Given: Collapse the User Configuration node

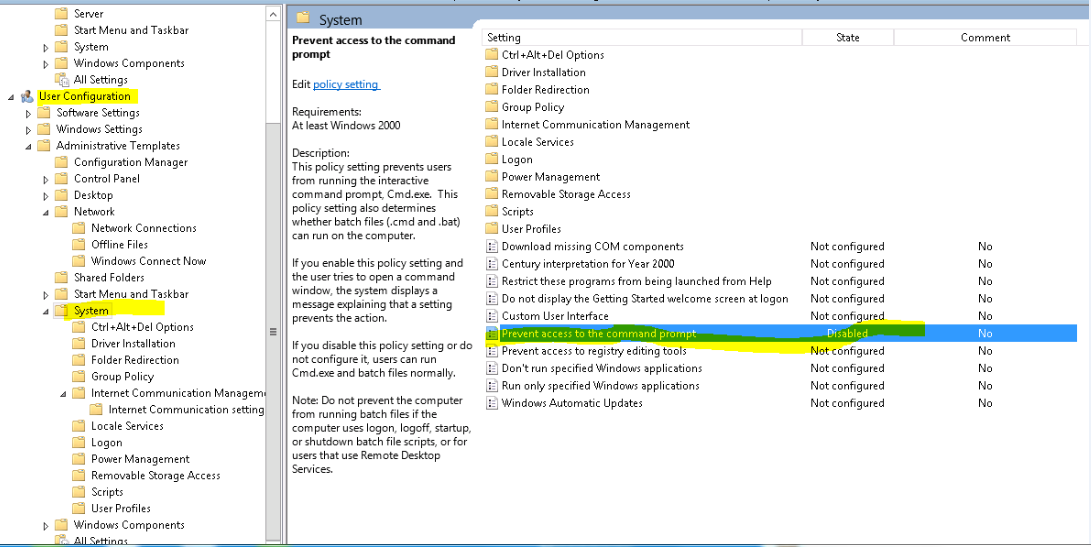Looking at the screenshot, I should point(11,97).
